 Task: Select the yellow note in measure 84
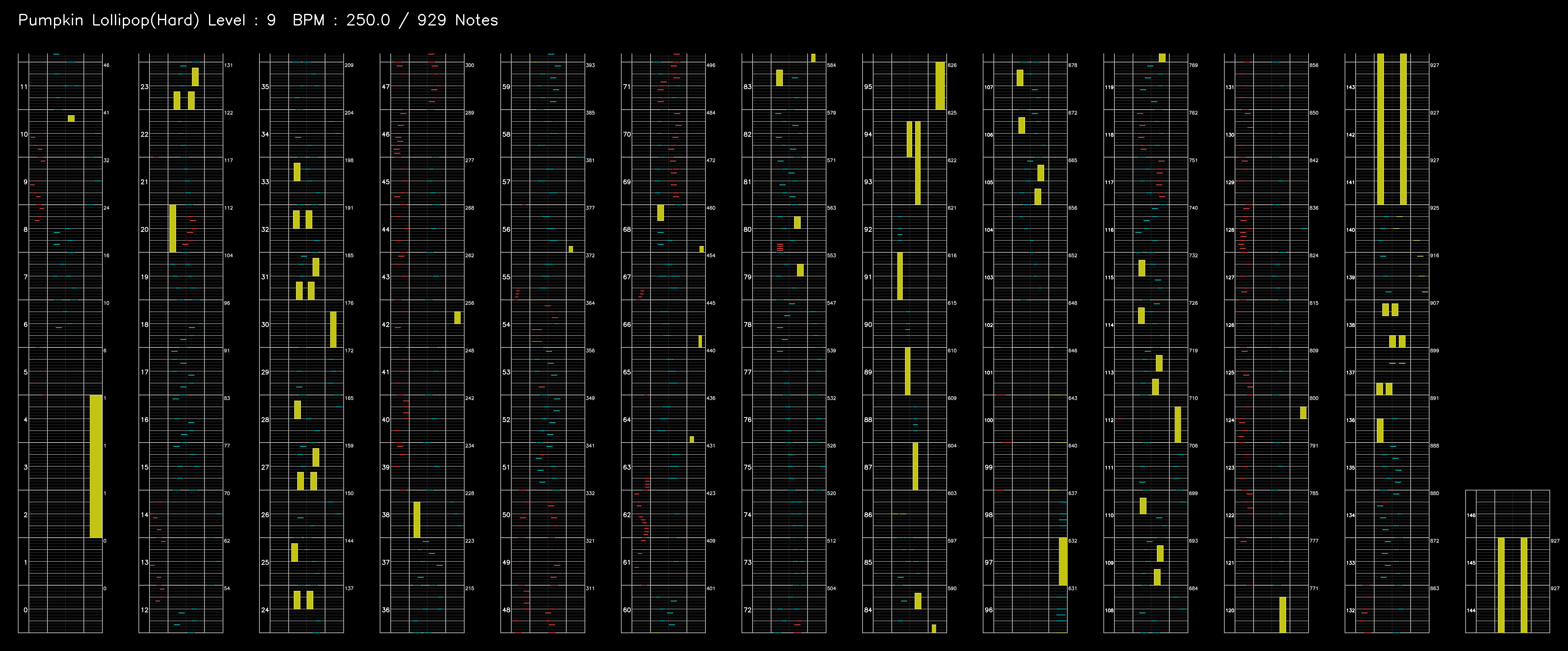pyautogui.click(x=918, y=600)
